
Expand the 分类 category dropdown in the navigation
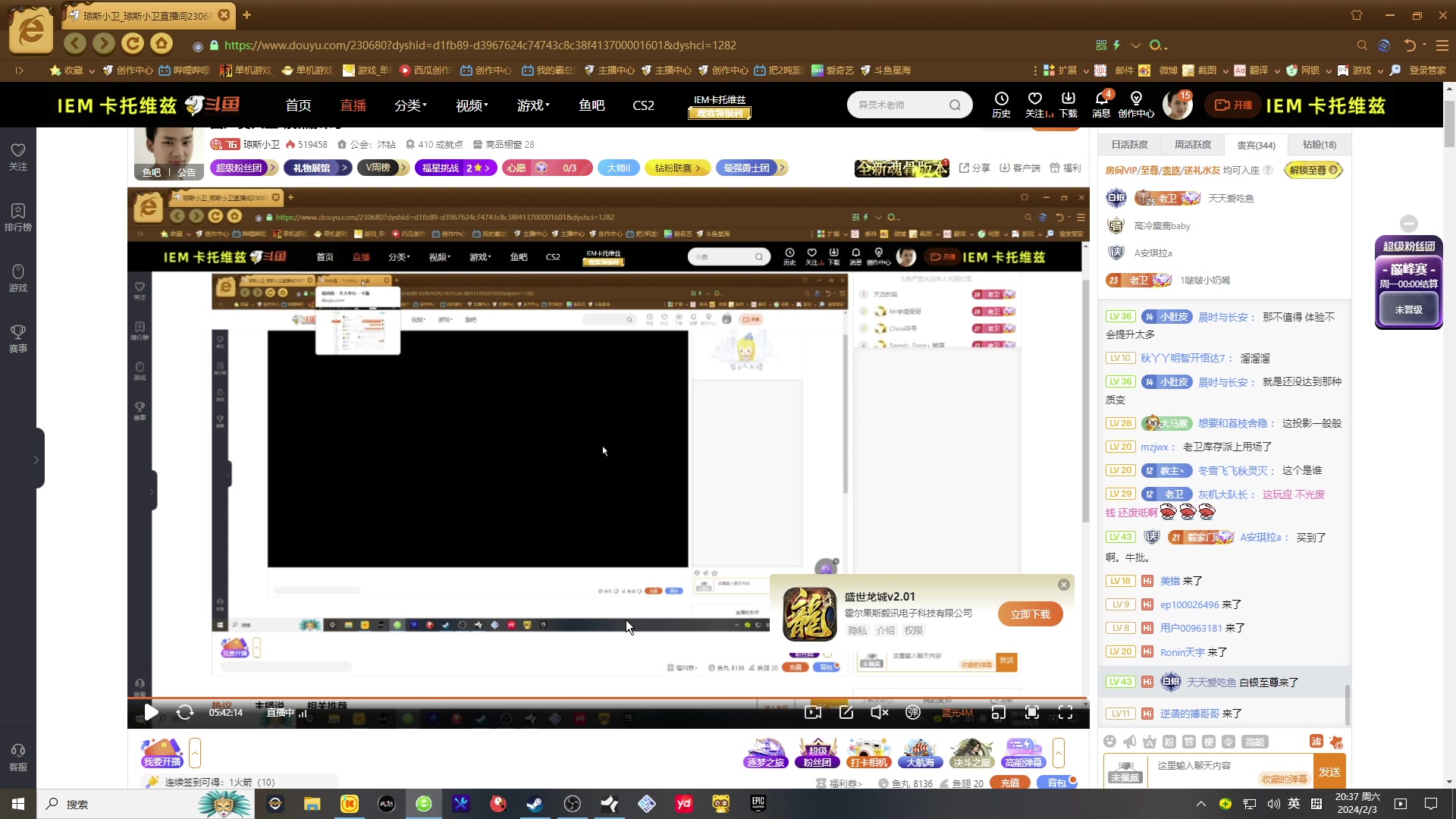click(x=410, y=105)
